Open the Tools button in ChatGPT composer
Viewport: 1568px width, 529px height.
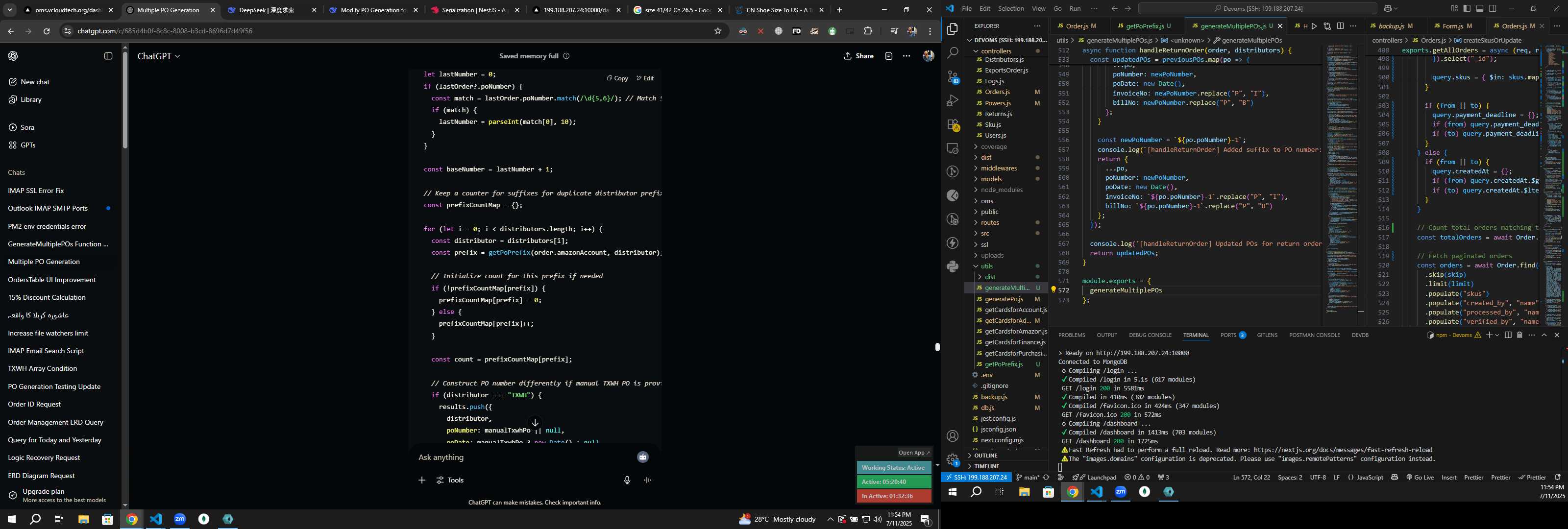[450, 481]
